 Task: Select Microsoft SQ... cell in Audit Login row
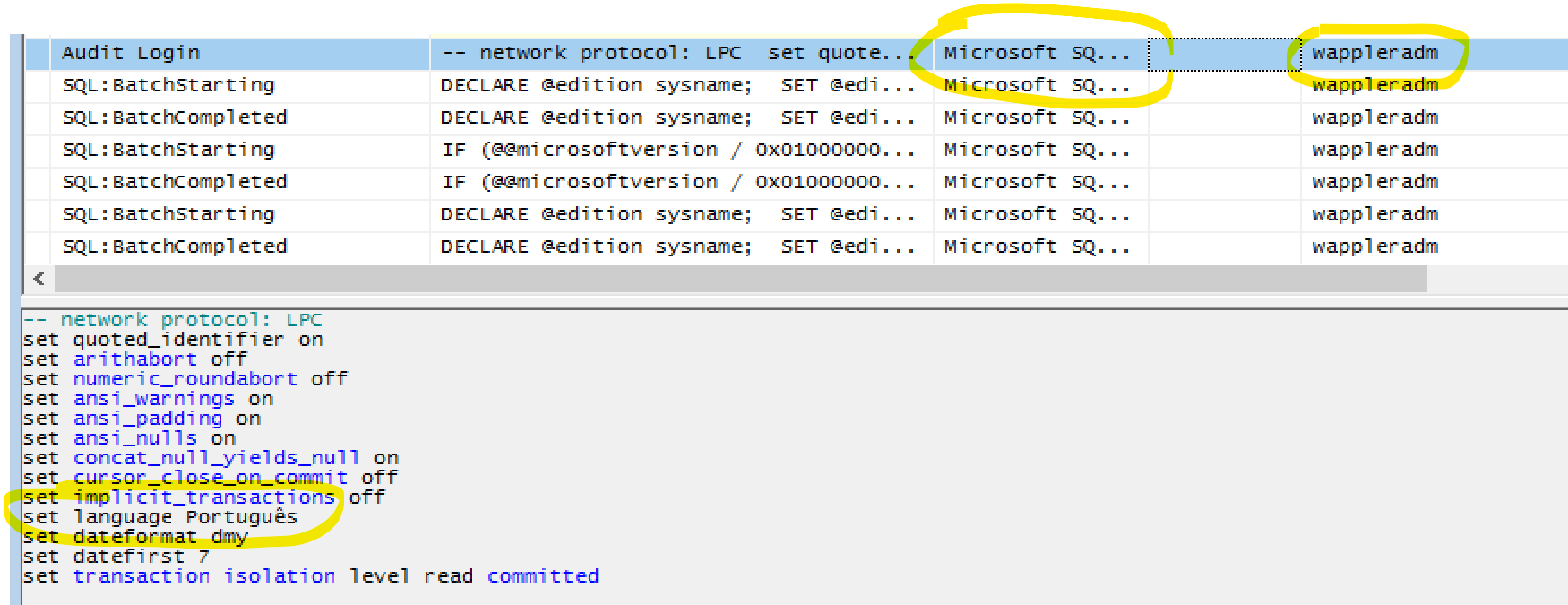tap(1039, 53)
